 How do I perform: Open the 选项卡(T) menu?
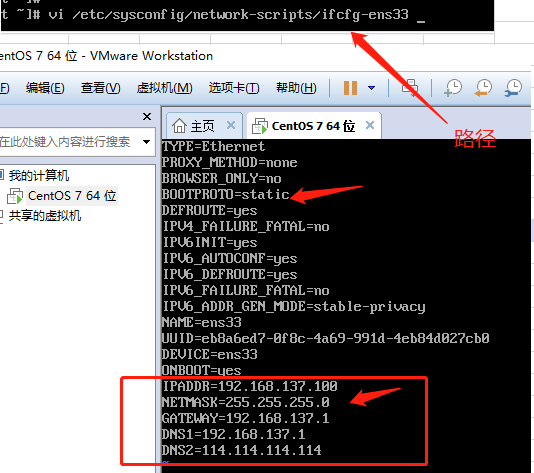pos(234,88)
